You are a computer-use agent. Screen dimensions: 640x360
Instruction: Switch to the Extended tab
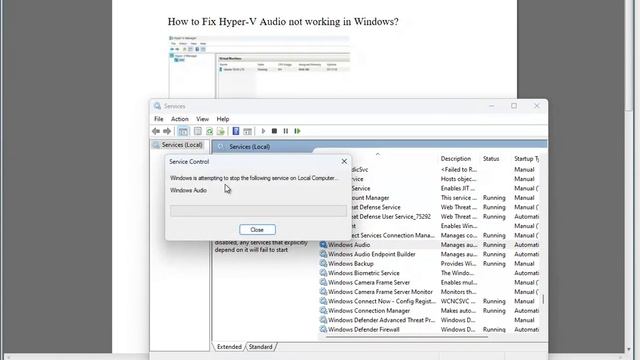click(229, 347)
